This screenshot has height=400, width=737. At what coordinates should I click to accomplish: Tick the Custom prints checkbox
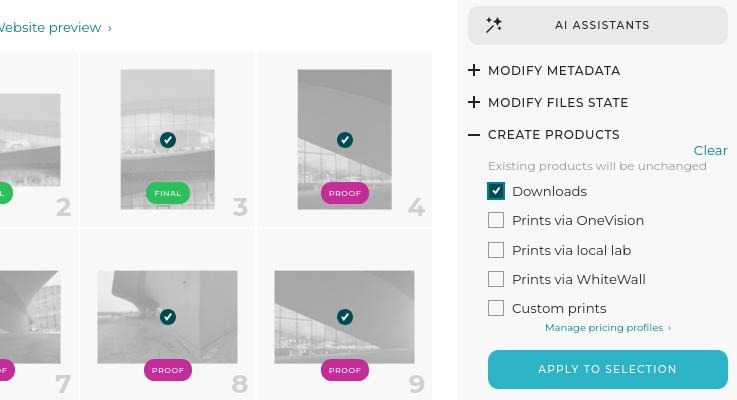[496, 308]
